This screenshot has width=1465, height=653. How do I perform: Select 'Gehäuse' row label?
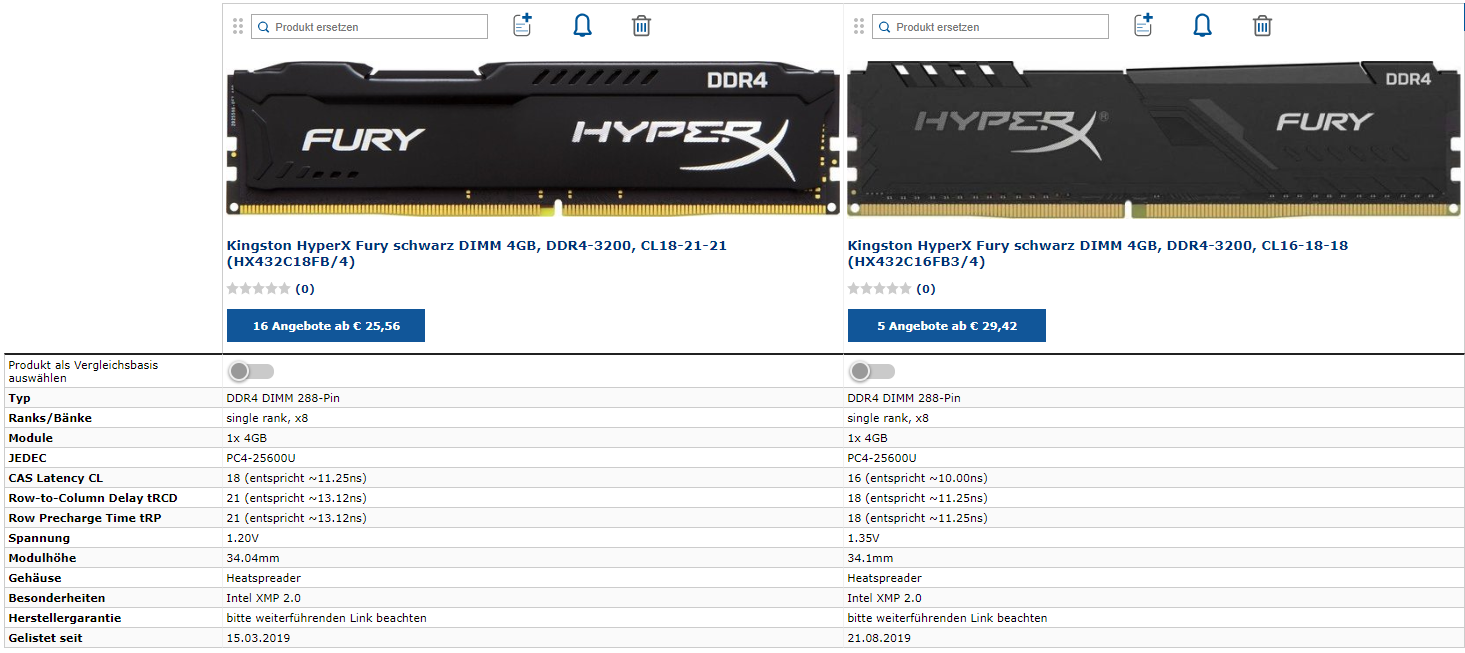click(x=35, y=578)
